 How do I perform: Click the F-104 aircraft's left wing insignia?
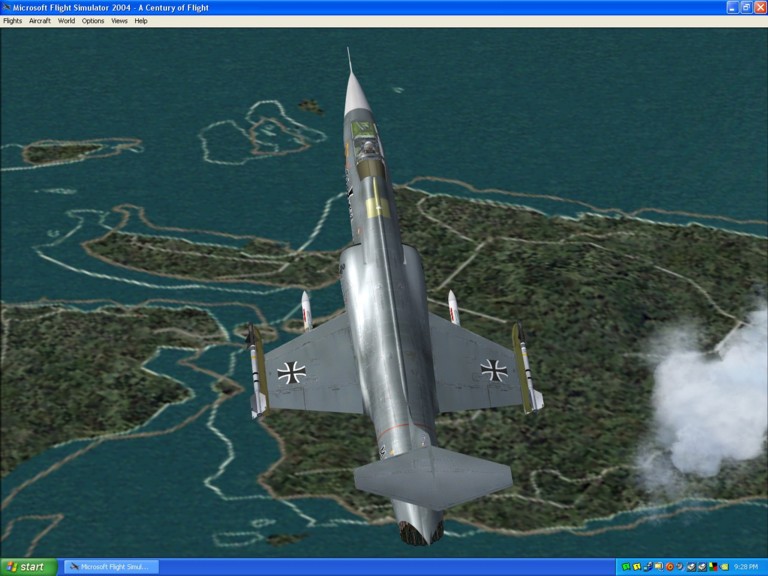click(291, 372)
